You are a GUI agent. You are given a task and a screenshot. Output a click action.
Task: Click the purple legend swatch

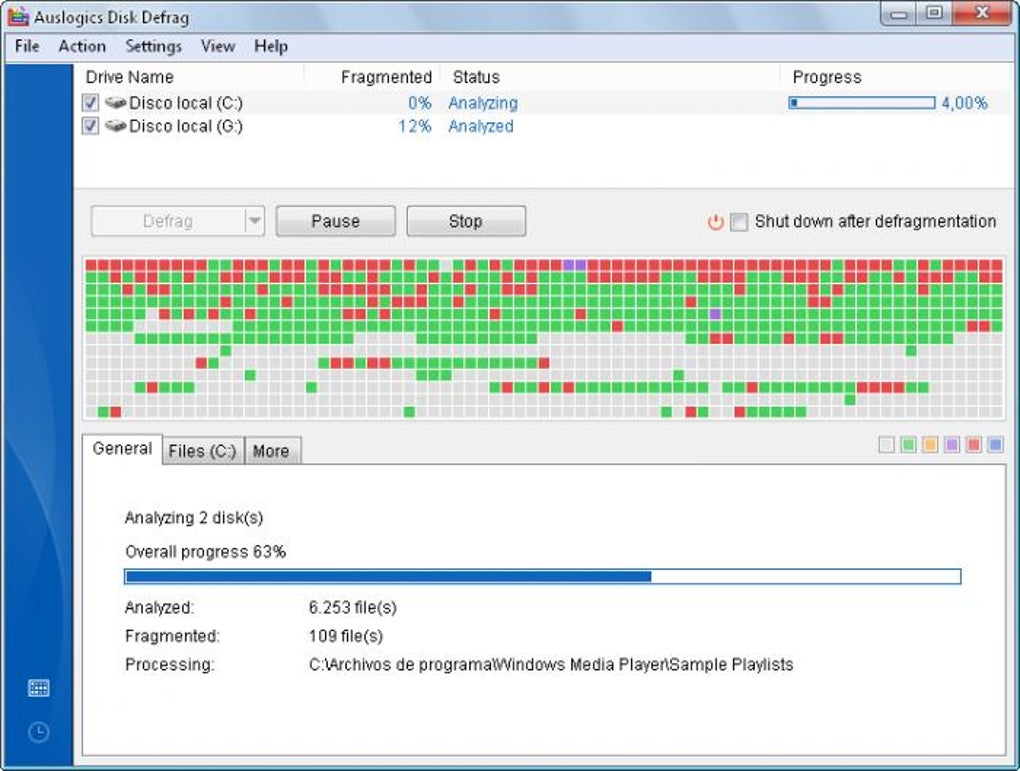pos(952,445)
